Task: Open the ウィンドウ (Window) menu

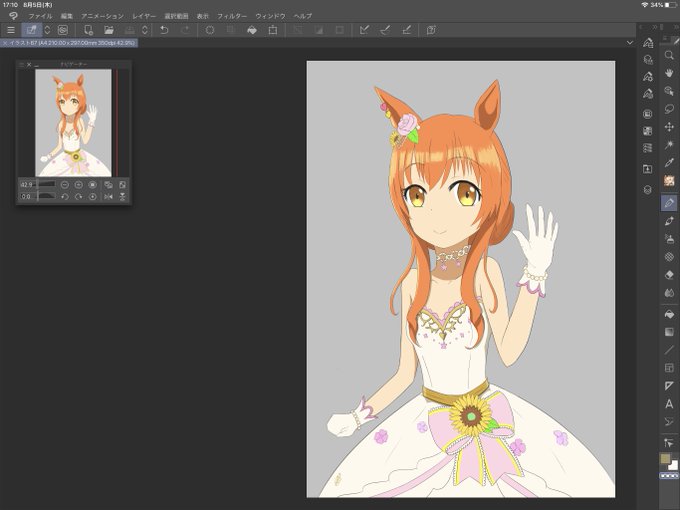Action: [270, 16]
